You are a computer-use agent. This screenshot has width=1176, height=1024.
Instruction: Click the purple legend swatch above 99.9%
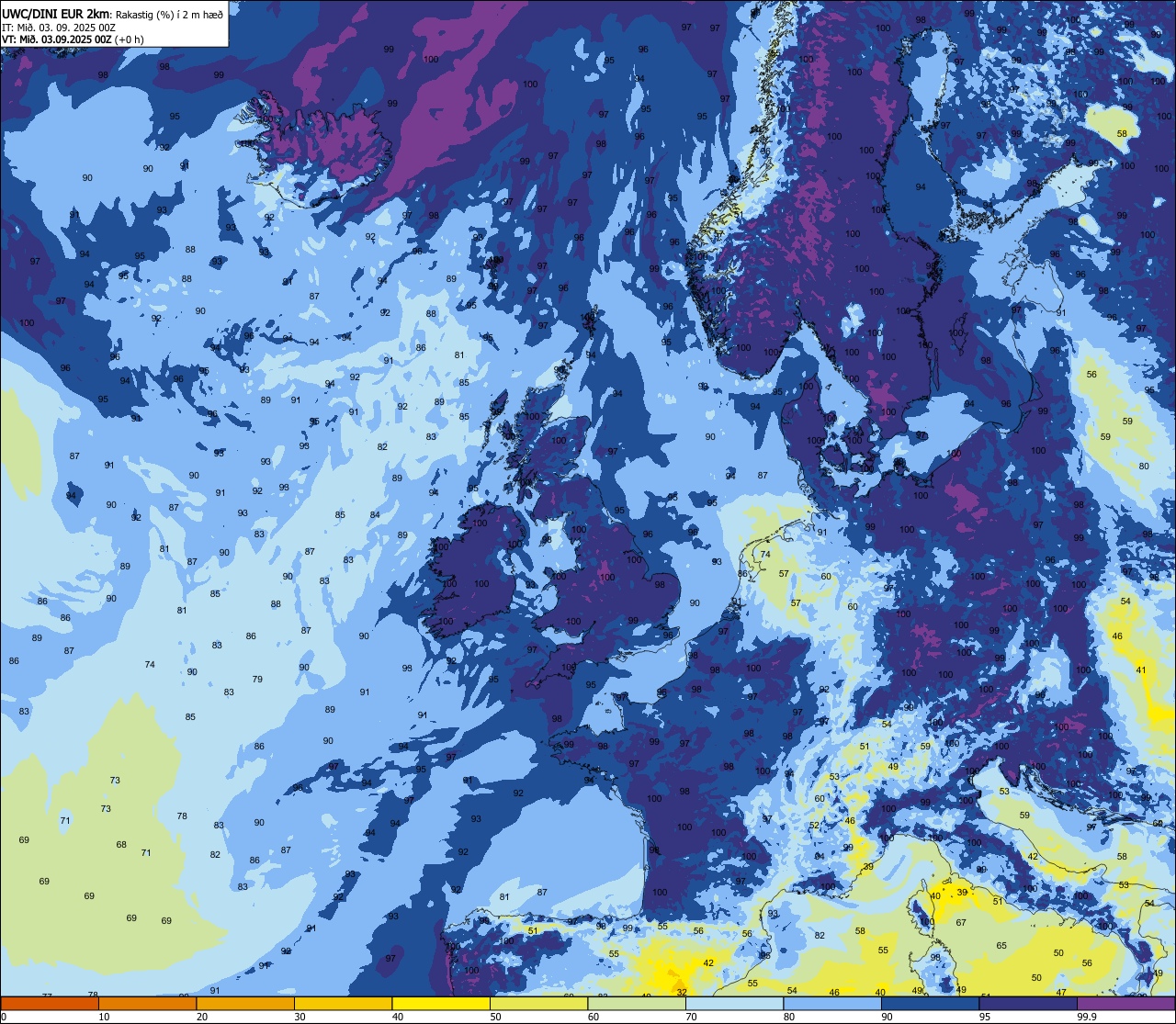pos(1125,1003)
